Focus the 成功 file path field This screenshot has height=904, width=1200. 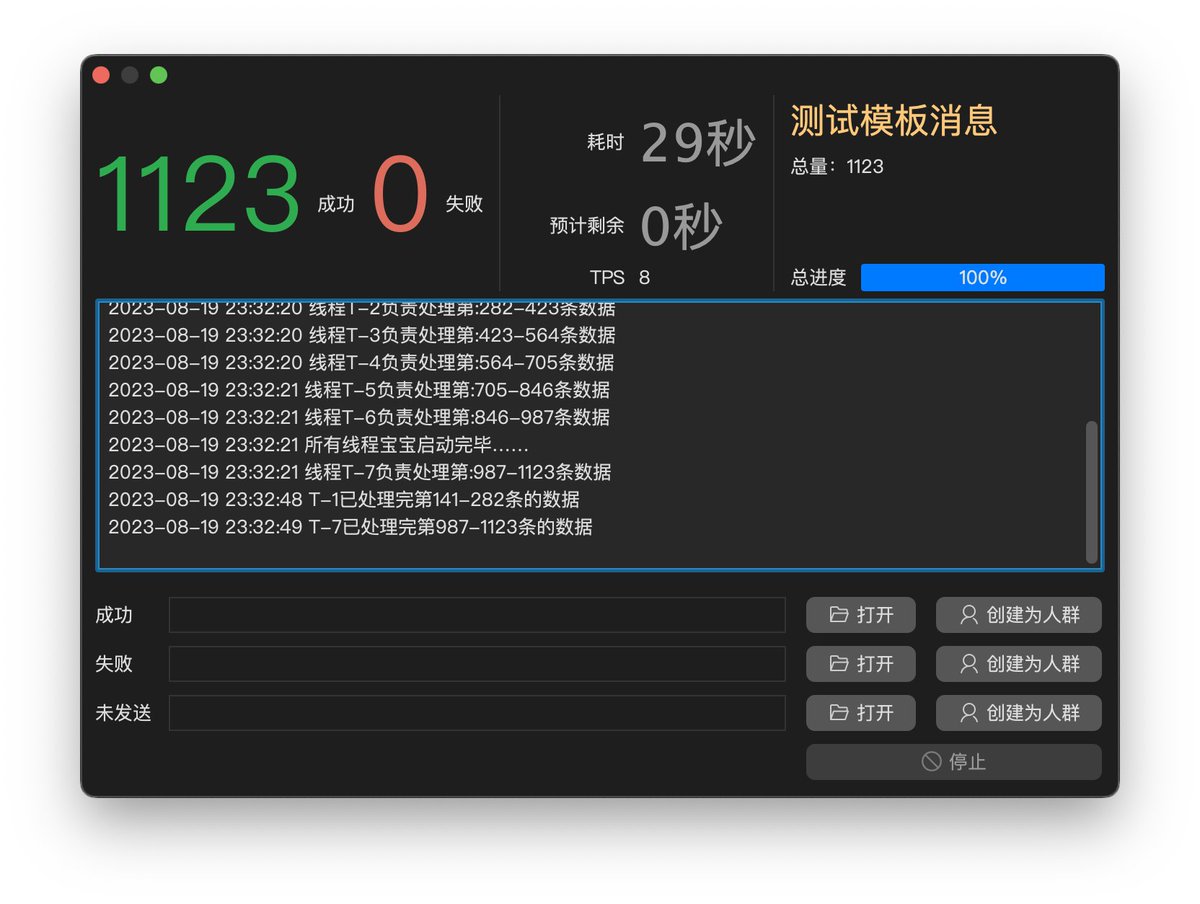coord(477,615)
